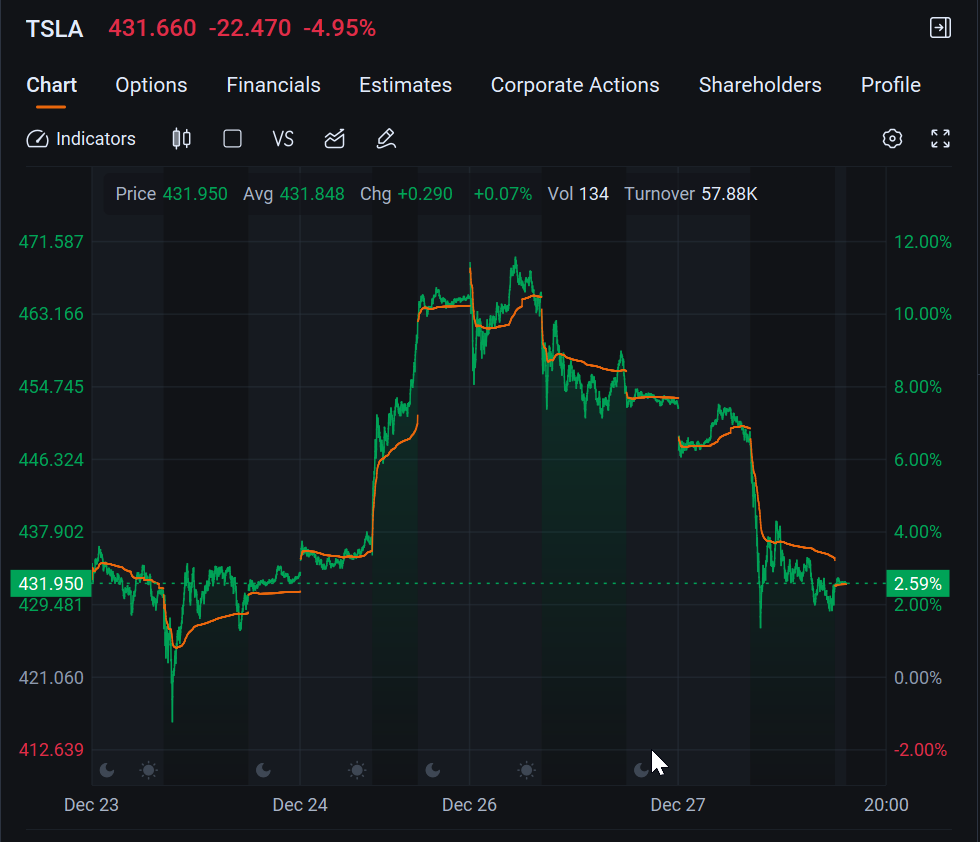Viewport: 980px width, 842px height.
Task: Open the VS compare tool
Action: [283, 139]
